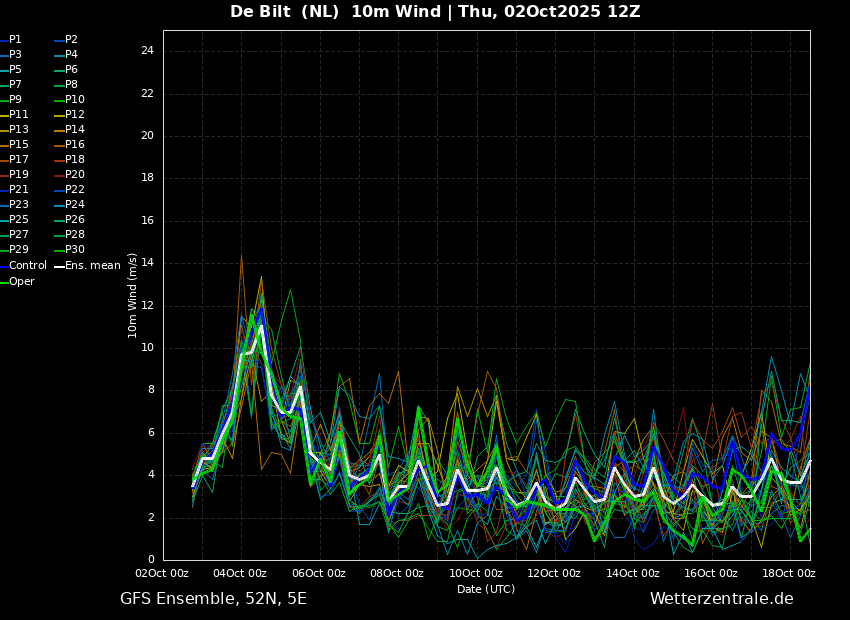850x620 pixels.
Task: Click the 04Oct 00z date tick label
Action: [240, 573]
